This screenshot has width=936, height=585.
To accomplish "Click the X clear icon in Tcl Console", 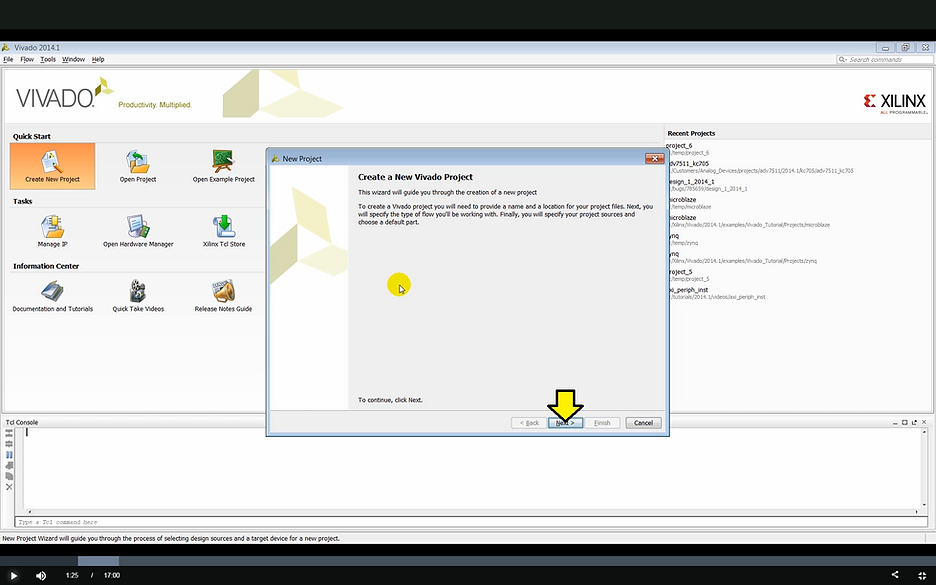I will [9, 487].
